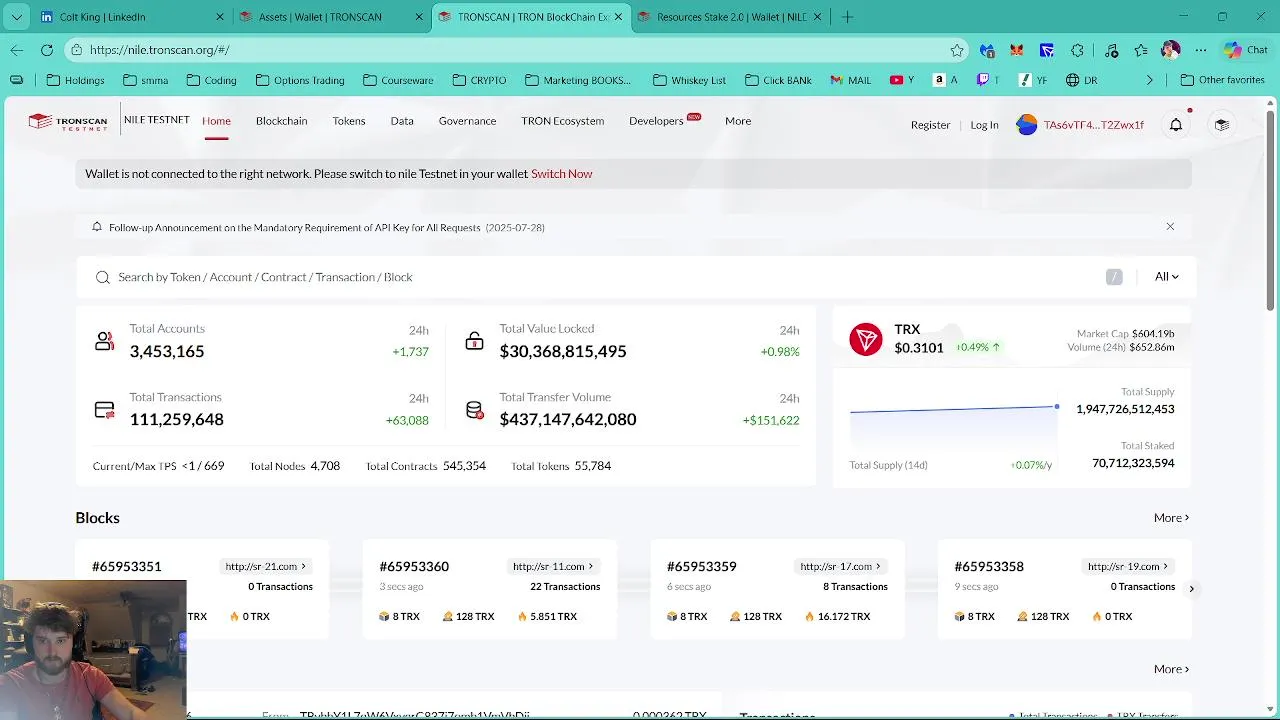Open the Favorites list star icon
The width and height of the screenshot is (1280, 720).
tap(1141, 50)
